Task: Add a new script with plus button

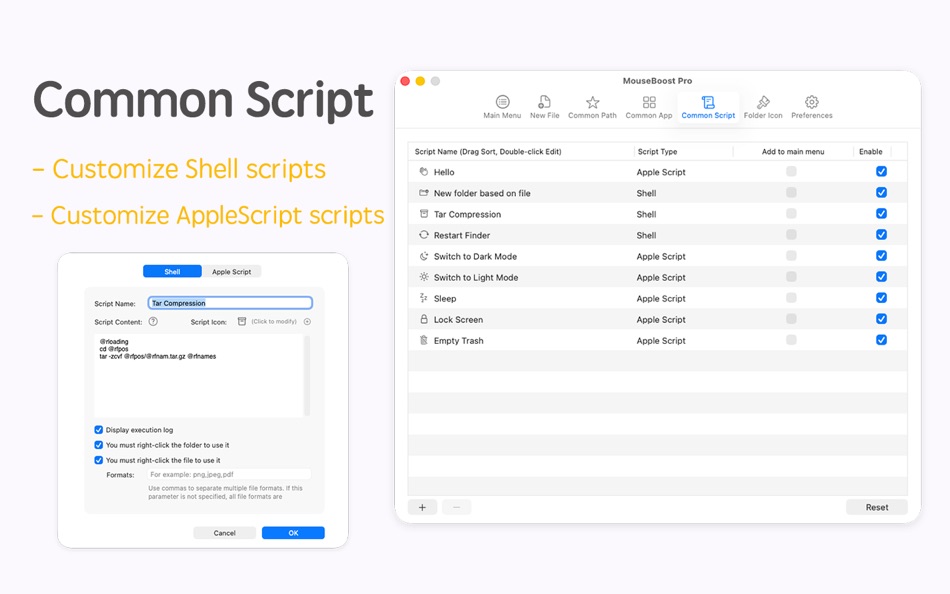Action: [422, 507]
